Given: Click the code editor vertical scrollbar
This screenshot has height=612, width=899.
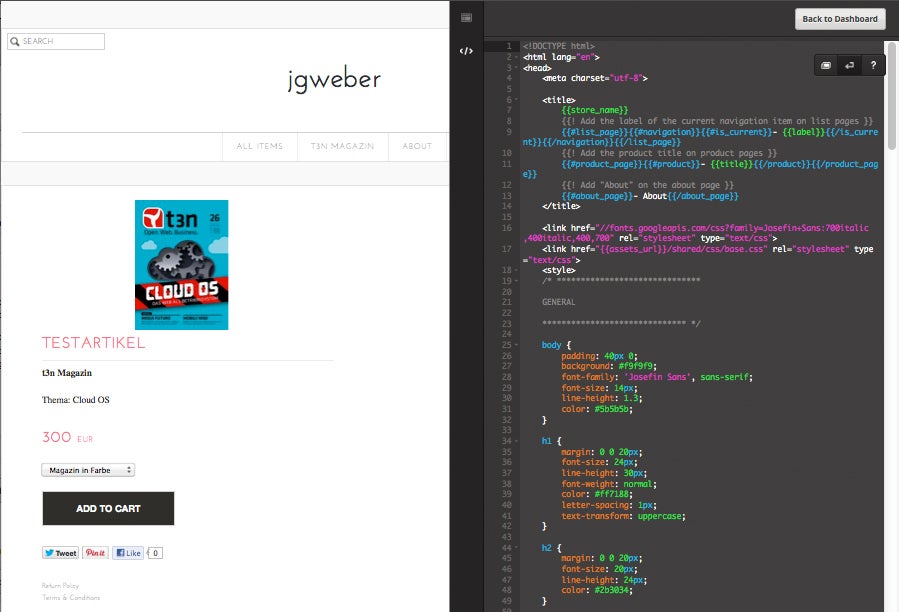Looking at the screenshot, I should (x=892, y=96).
